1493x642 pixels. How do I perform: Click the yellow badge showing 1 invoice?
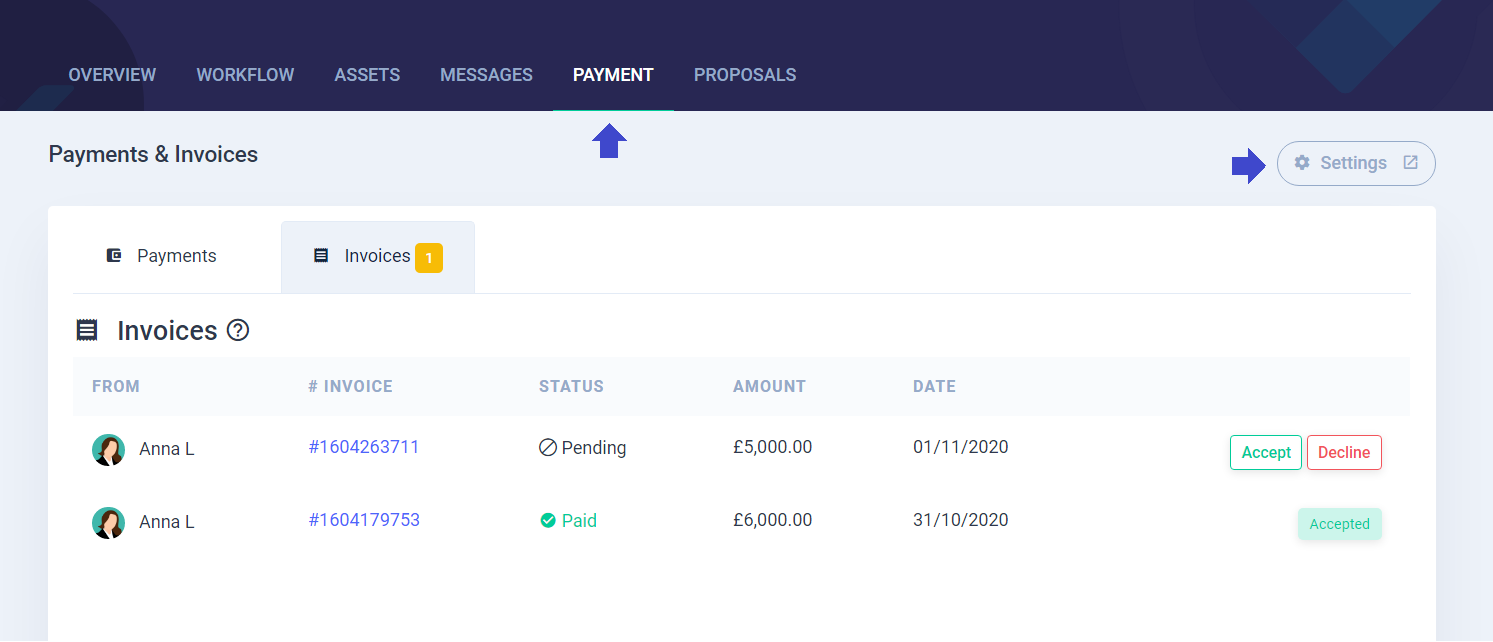click(429, 258)
